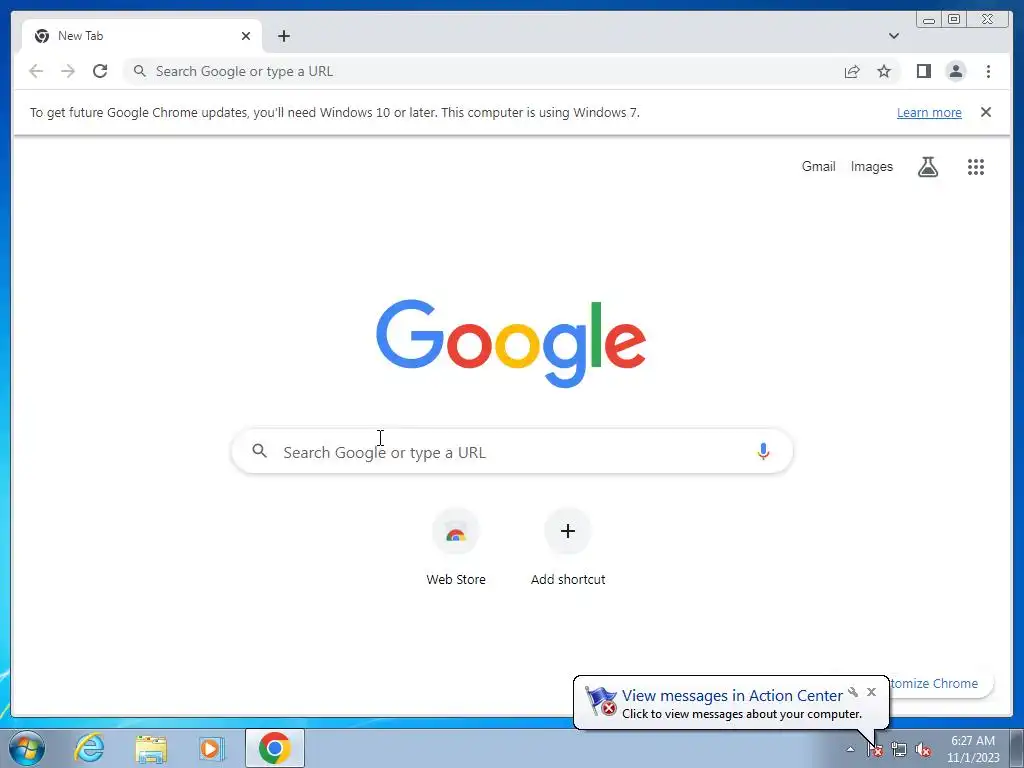Open the Google apps grid
Viewport: 1024px width, 768px height.
[976, 167]
